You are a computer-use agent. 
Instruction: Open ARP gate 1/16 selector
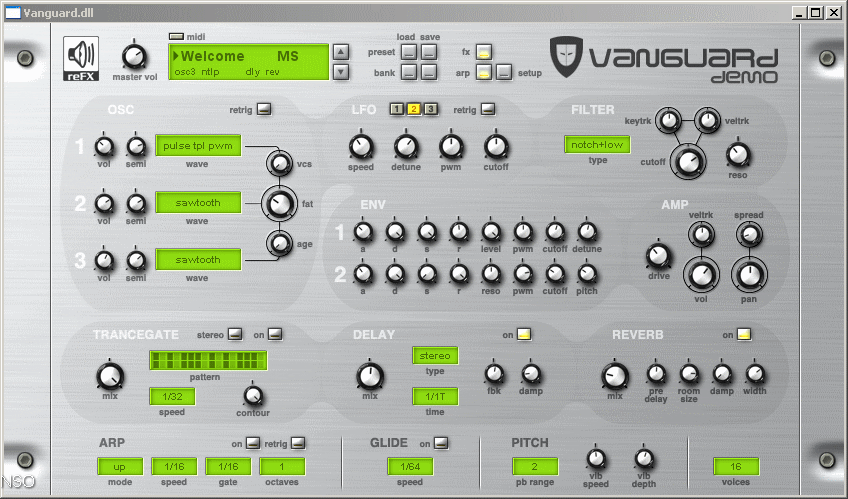(x=228, y=467)
